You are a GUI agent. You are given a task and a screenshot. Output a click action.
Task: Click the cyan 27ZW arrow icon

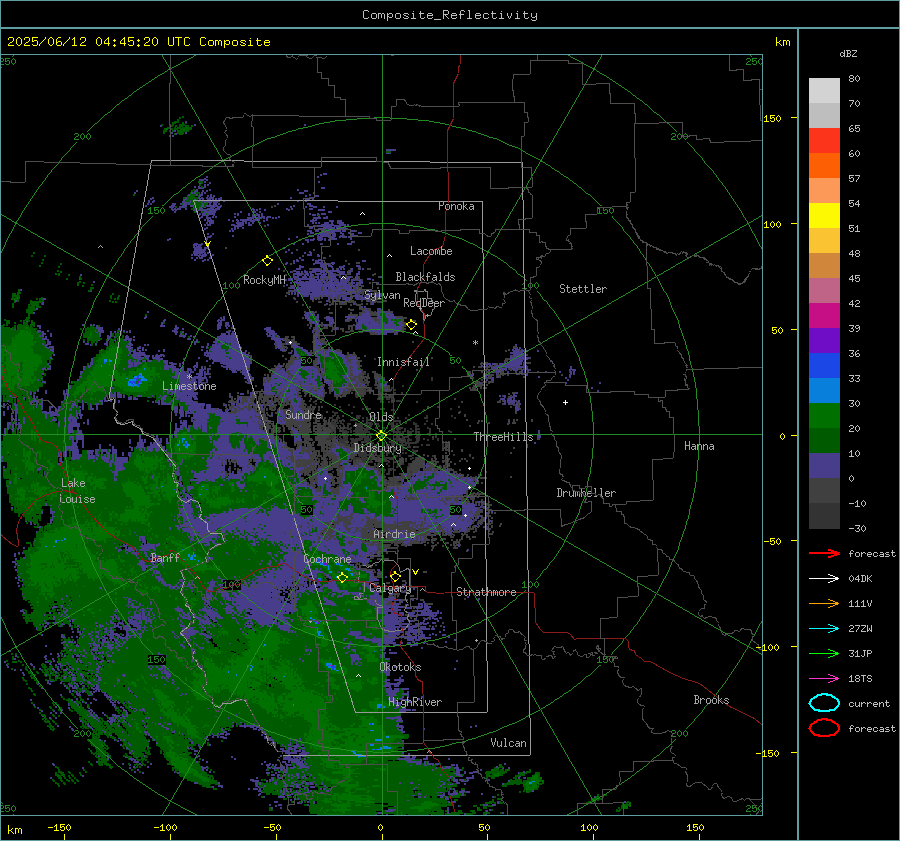[x=824, y=629]
